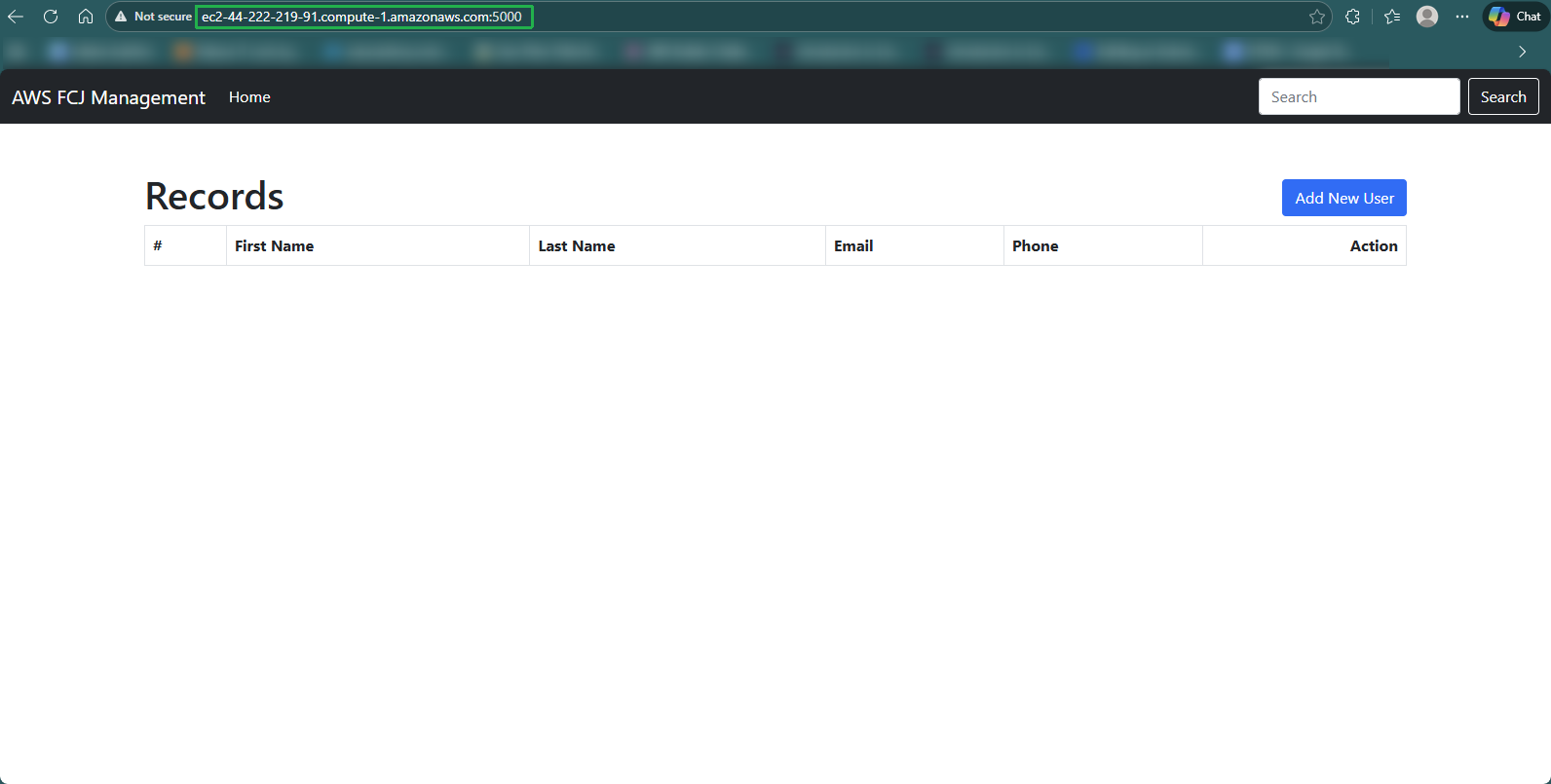This screenshot has width=1551, height=784.
Task: Click the Records heading
Action: [214, 197]
